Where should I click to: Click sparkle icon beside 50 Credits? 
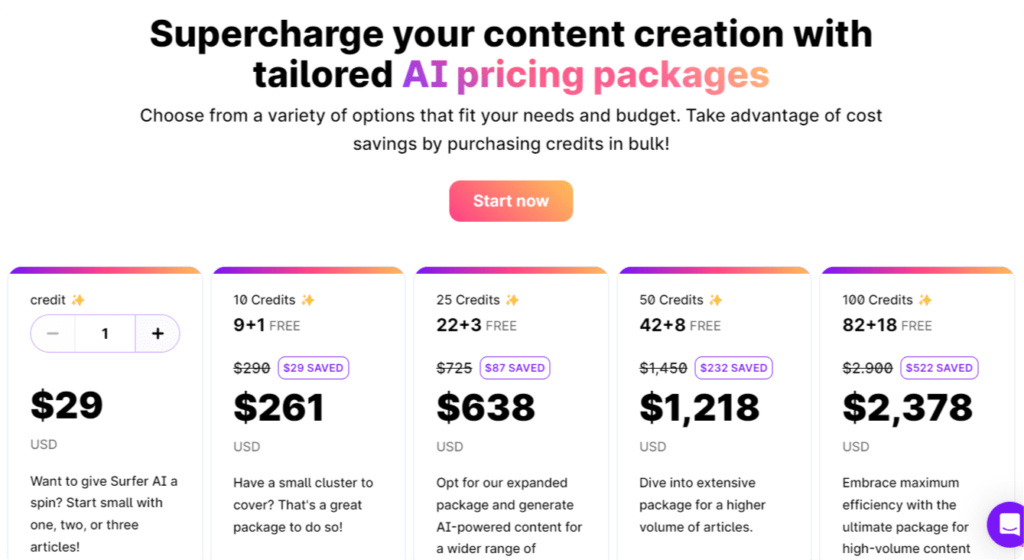tap(716, 300)
